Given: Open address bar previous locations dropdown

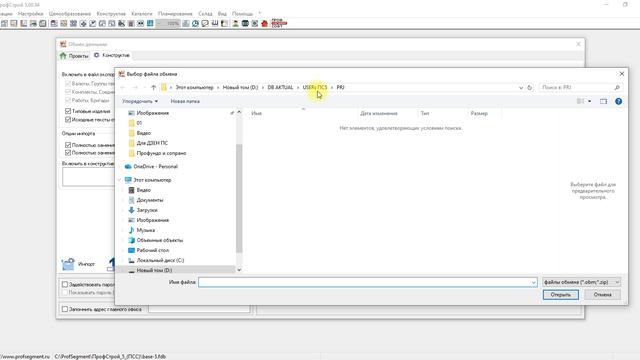Looking at the screenshot, I should (x=521, y=87).
